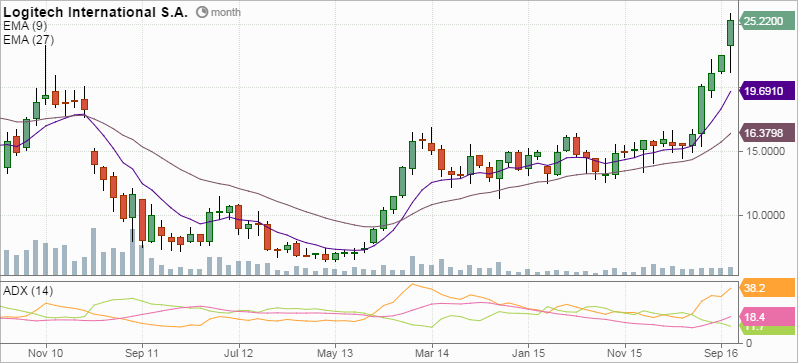The image size is (798, 363).
Task: Click the Mar 14 date axis label
Action: tap(432, 352)
